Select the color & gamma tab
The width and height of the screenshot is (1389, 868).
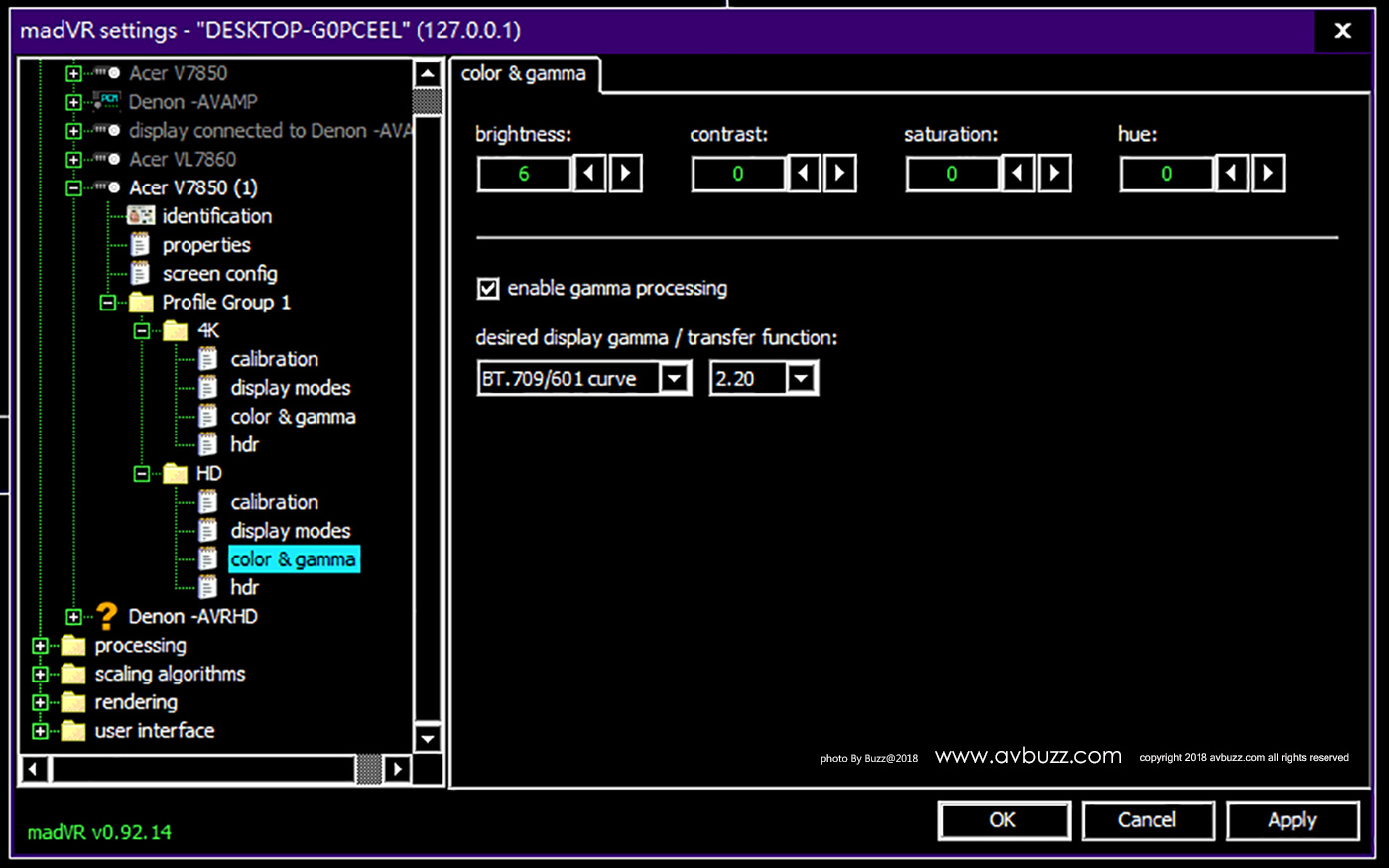point(524,74)
